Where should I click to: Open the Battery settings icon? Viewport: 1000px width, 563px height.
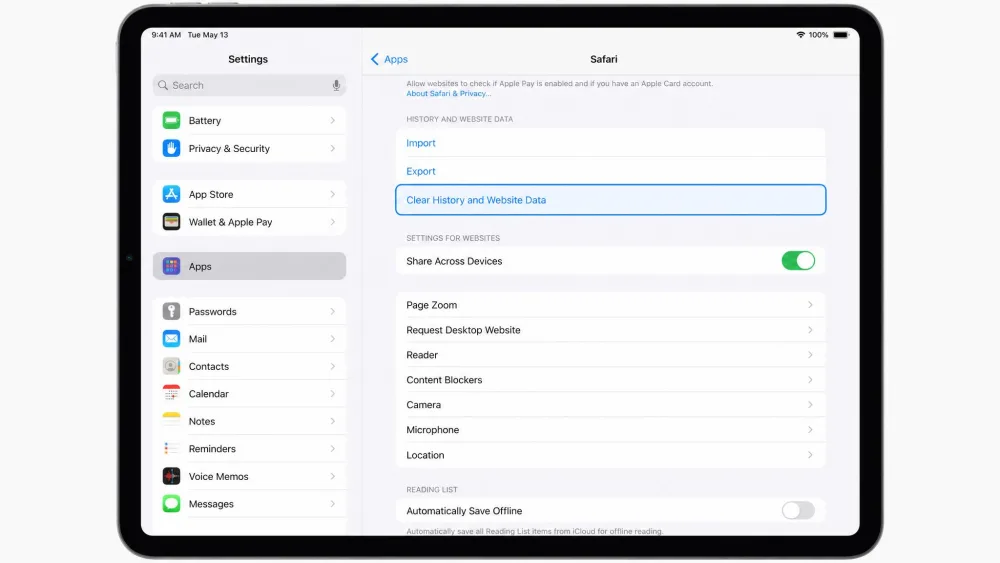tap(171, 121)
